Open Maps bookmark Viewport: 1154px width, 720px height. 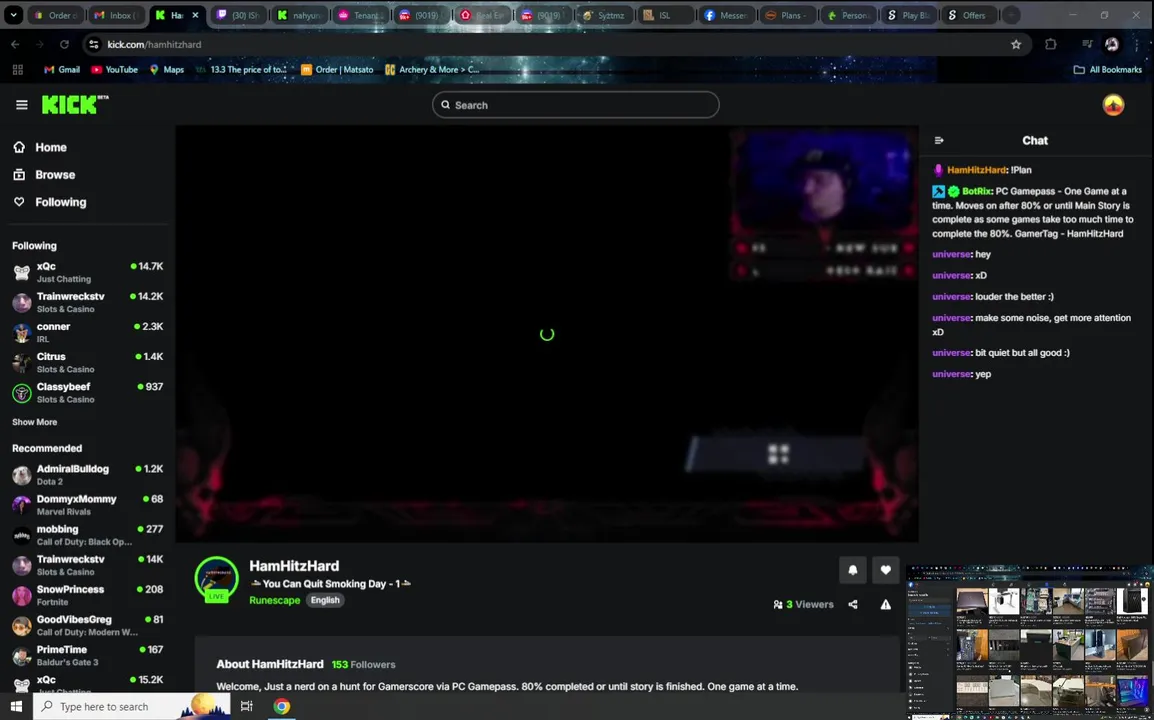click(166, 69)
